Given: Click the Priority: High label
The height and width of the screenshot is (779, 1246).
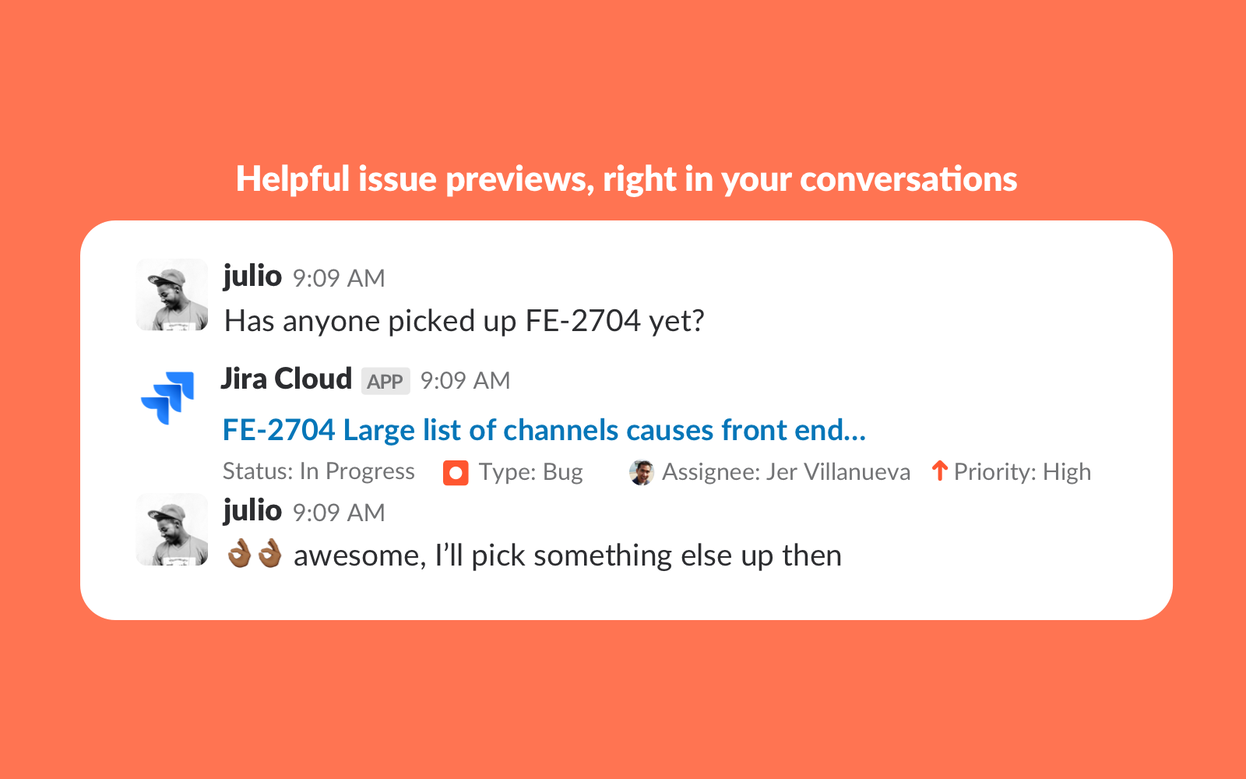Looking at the screenshot, I should pyautogui.click(x=1022, y=472).
